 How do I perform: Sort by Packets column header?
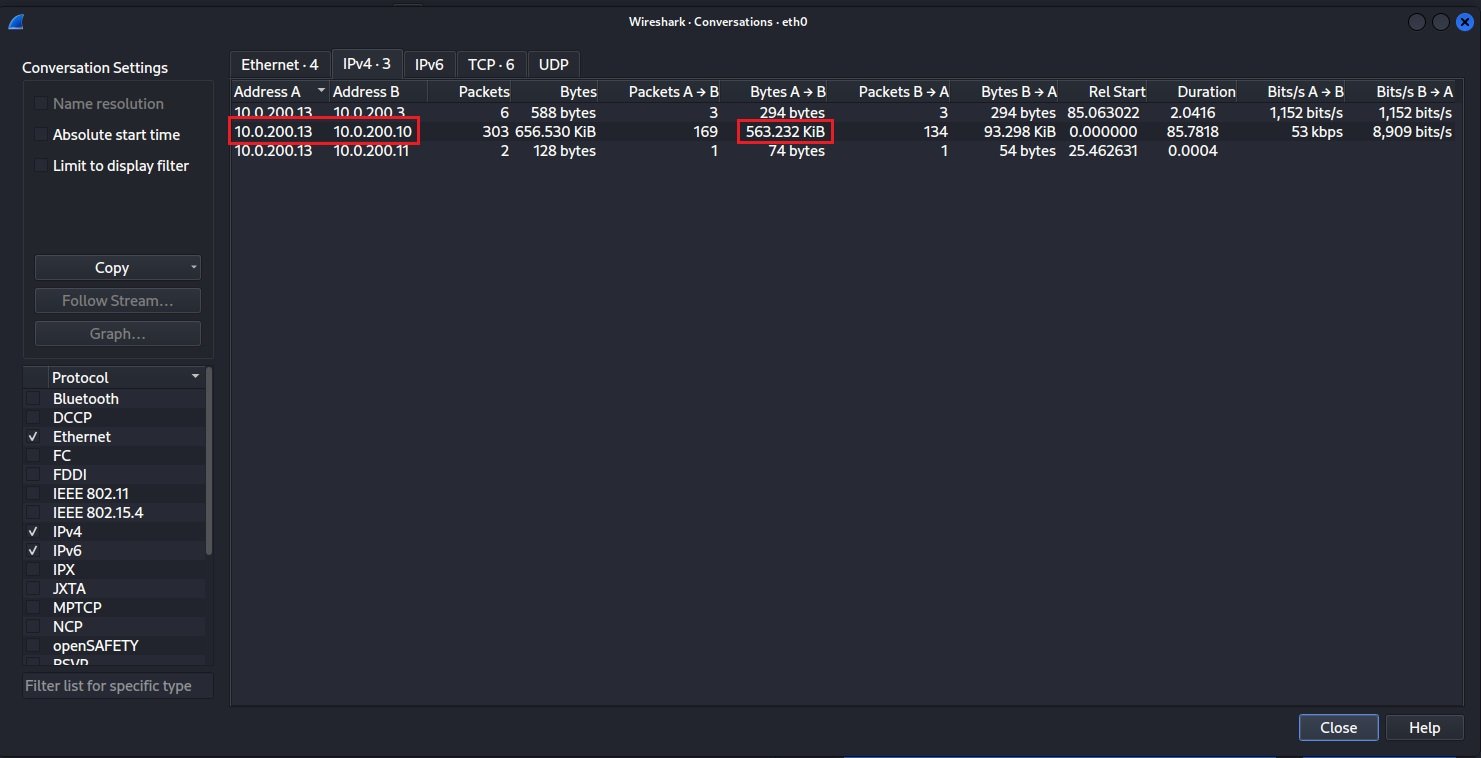coord(470,91)
